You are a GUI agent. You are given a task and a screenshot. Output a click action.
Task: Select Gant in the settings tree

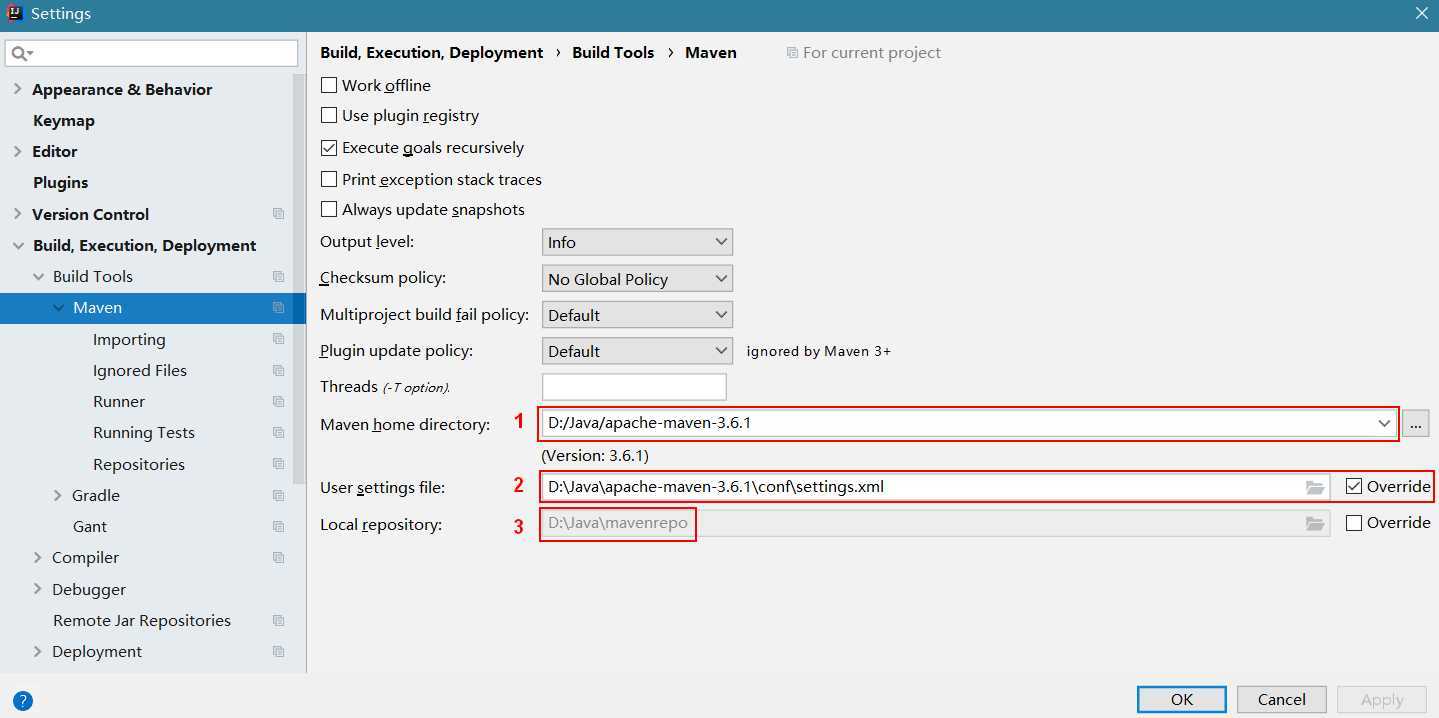tap(90, 526)
